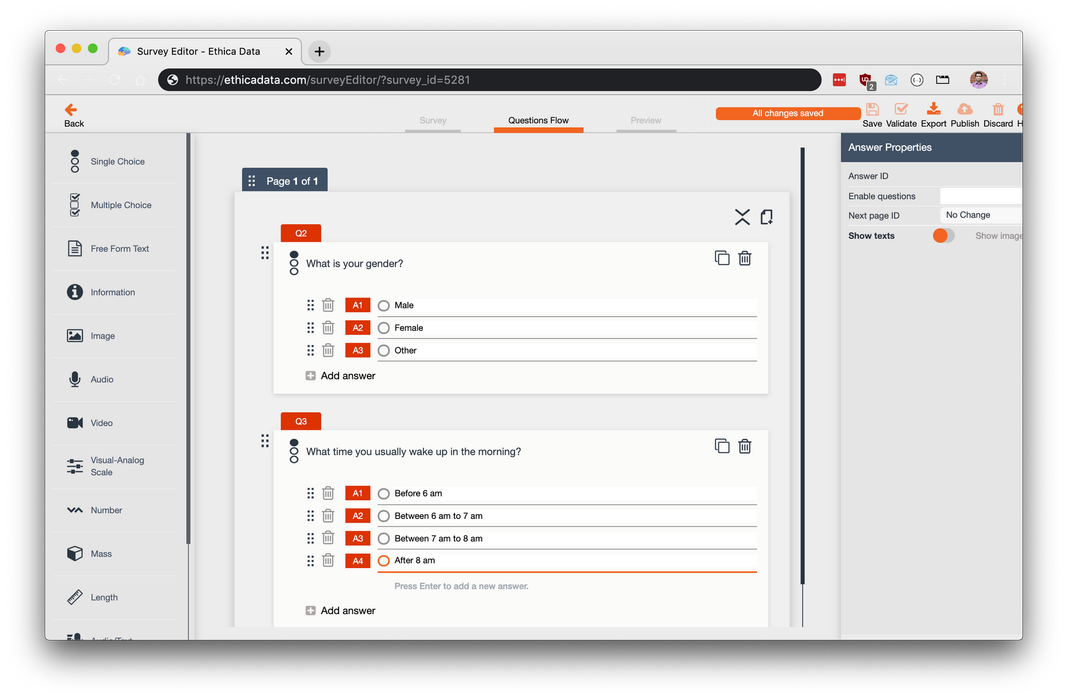Select 'Before 6 am' radio option
Viewport: 1068px width, 700px height.
(384, 494)
